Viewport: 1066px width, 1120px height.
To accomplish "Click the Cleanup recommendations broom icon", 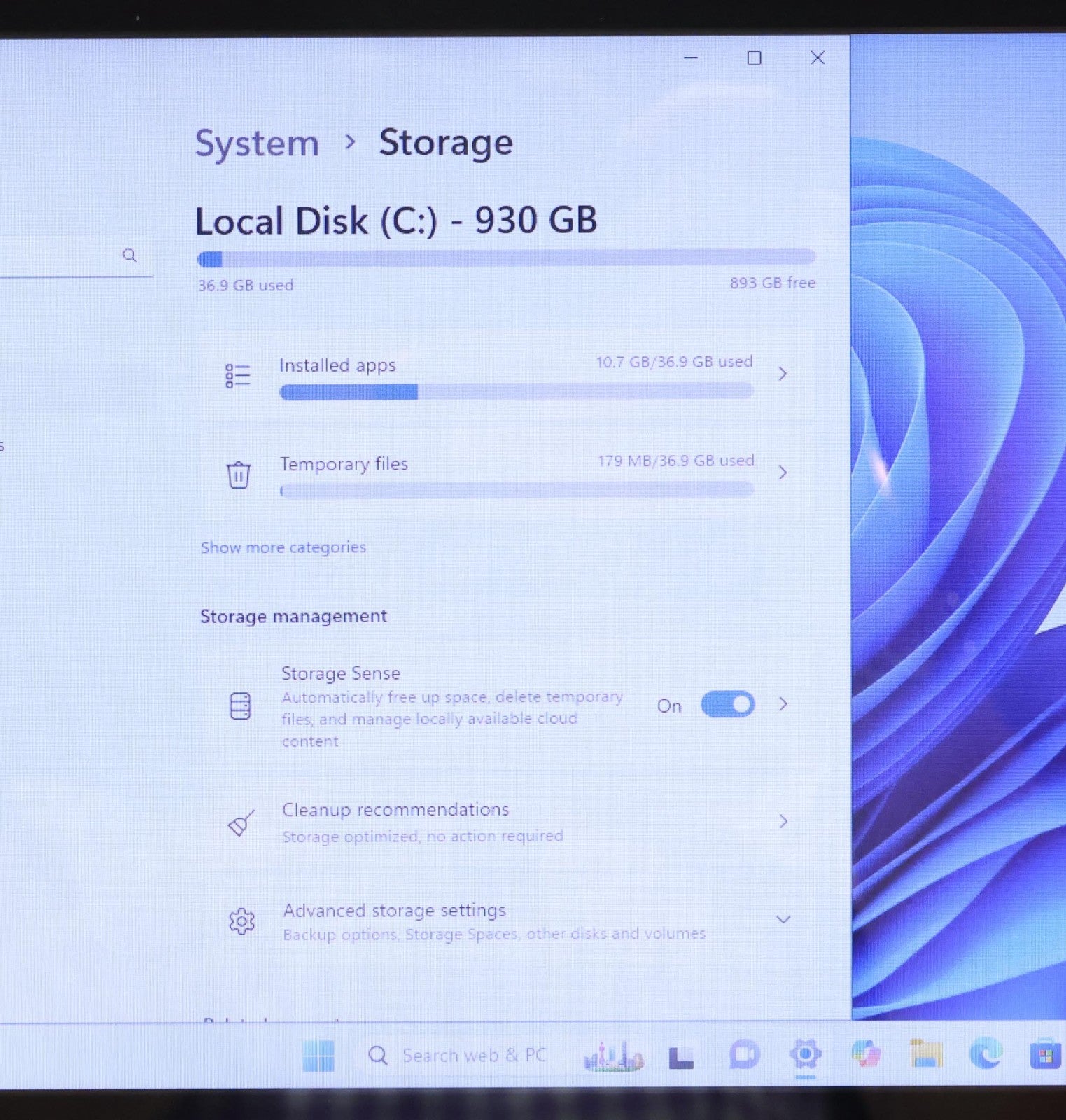I will tap(241, 823).
